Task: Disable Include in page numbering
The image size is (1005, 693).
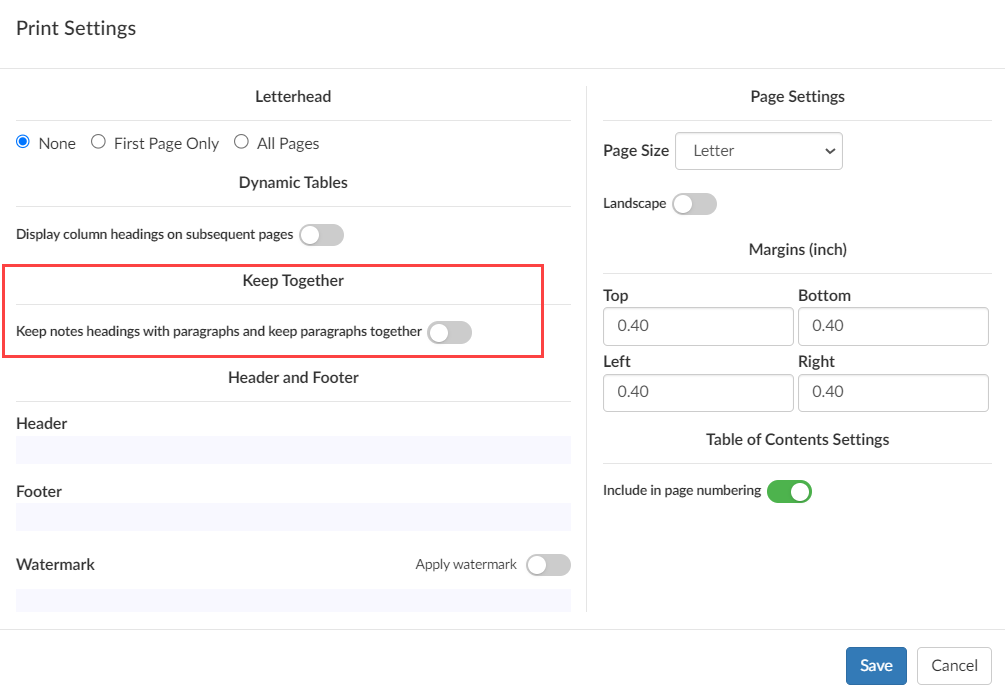Action: (789, 491)
